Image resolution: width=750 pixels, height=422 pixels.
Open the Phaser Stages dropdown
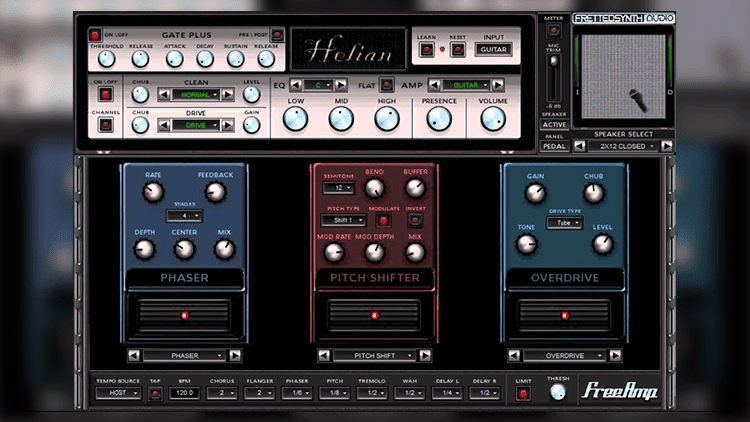[185, 216]
